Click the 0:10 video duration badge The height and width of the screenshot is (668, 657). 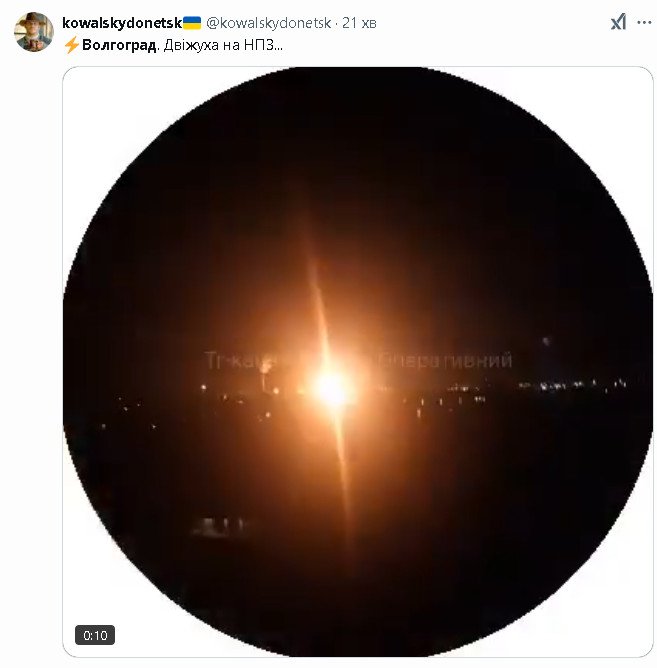click(95, 635)
